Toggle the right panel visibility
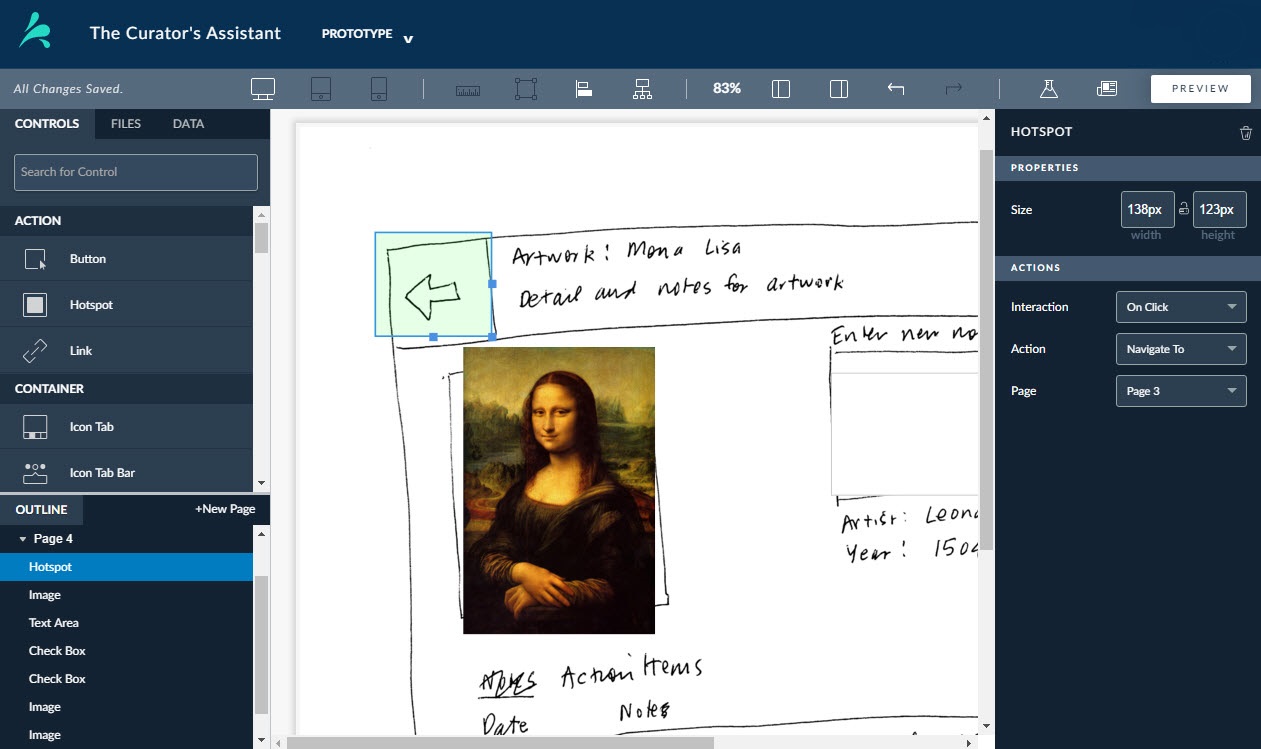Image resolution: width=1261 pixels, height=749 pixels. [x=839, y=89]
